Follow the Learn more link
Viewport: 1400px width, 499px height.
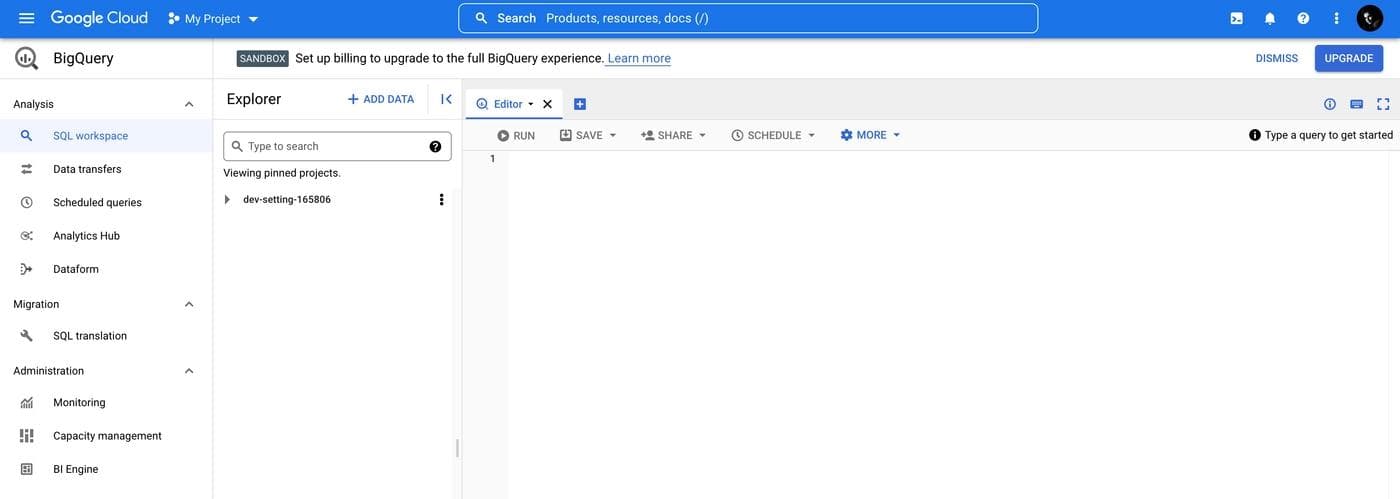coord(639,58)
